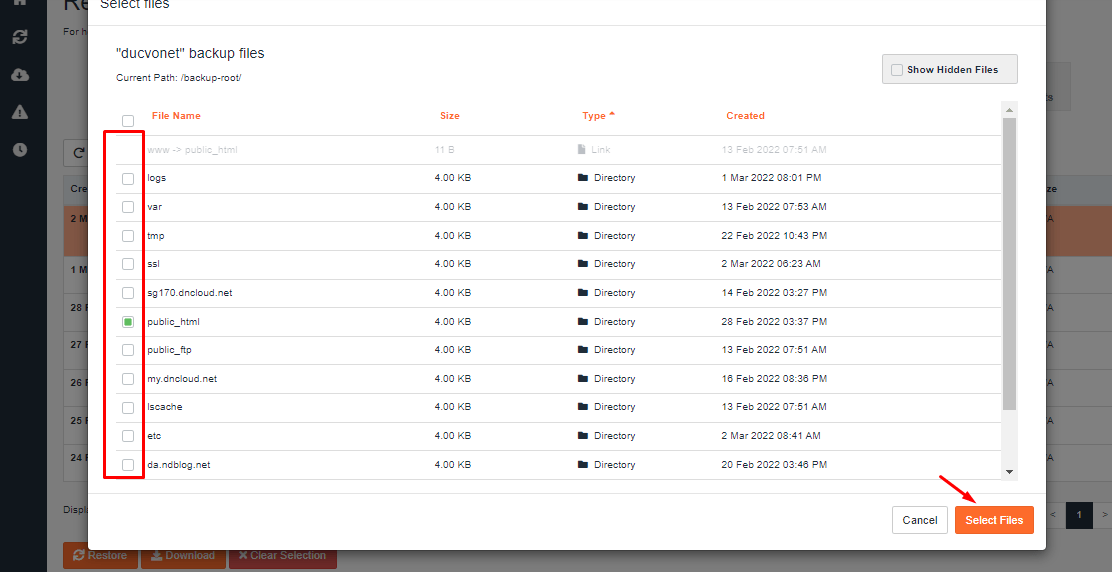Screen dimensions: 1112x572
Task: Click the folder icon for logs directory
Action: (x=583, y=178)
